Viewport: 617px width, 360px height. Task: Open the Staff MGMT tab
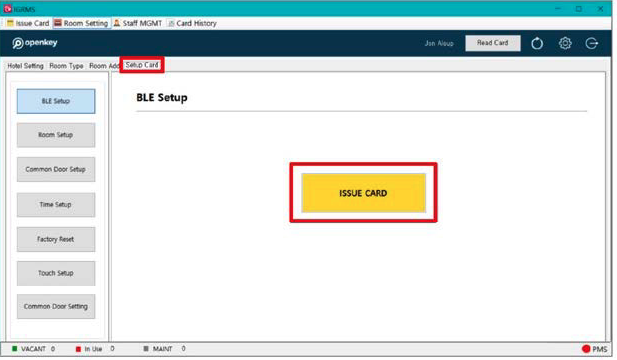tap(138, 23)
